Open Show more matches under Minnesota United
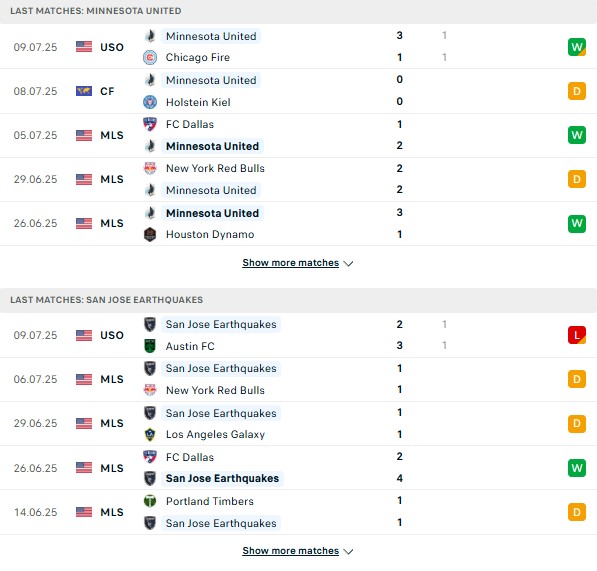 [x=291, y=263]
